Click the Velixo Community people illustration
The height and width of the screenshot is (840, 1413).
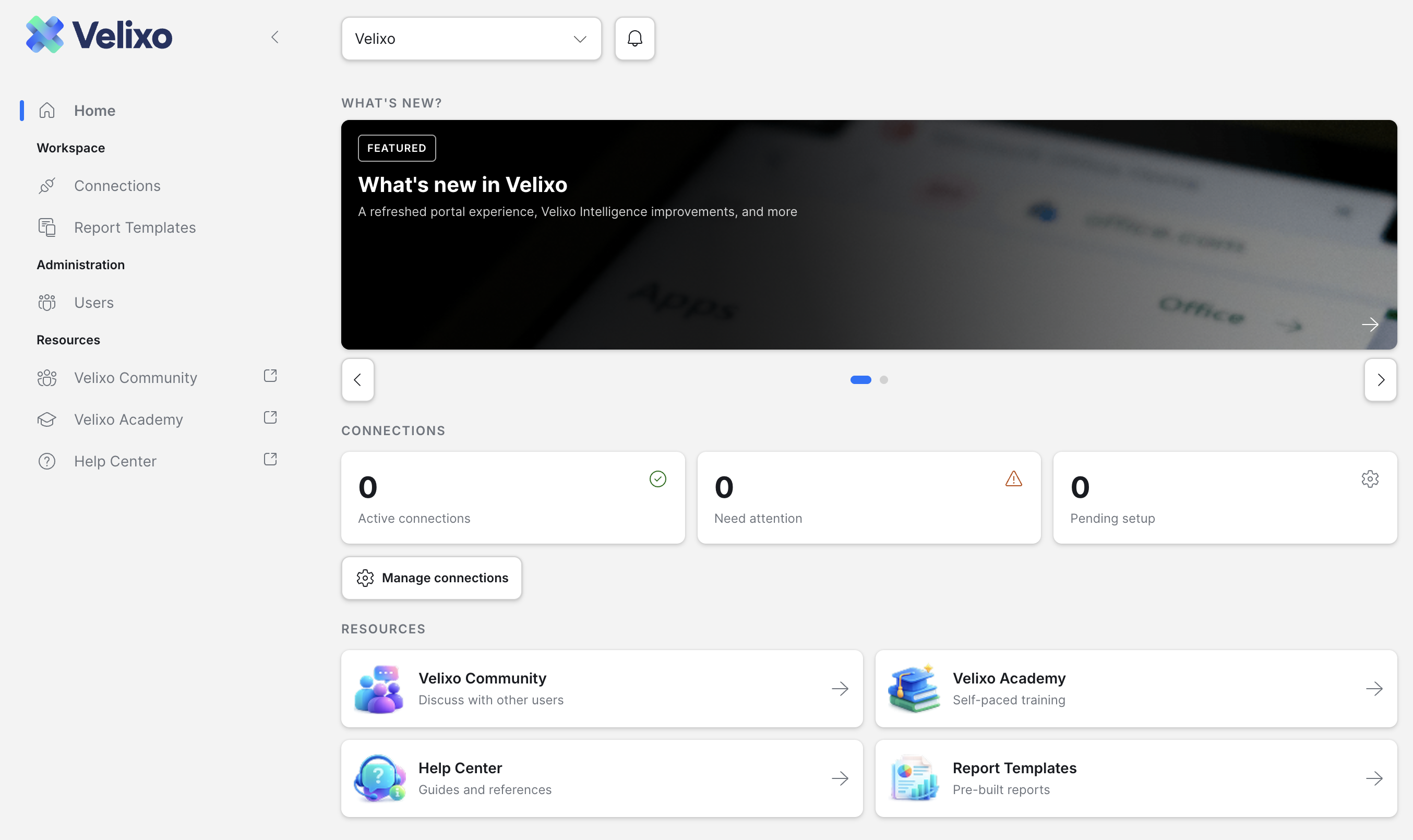(379, 689)
